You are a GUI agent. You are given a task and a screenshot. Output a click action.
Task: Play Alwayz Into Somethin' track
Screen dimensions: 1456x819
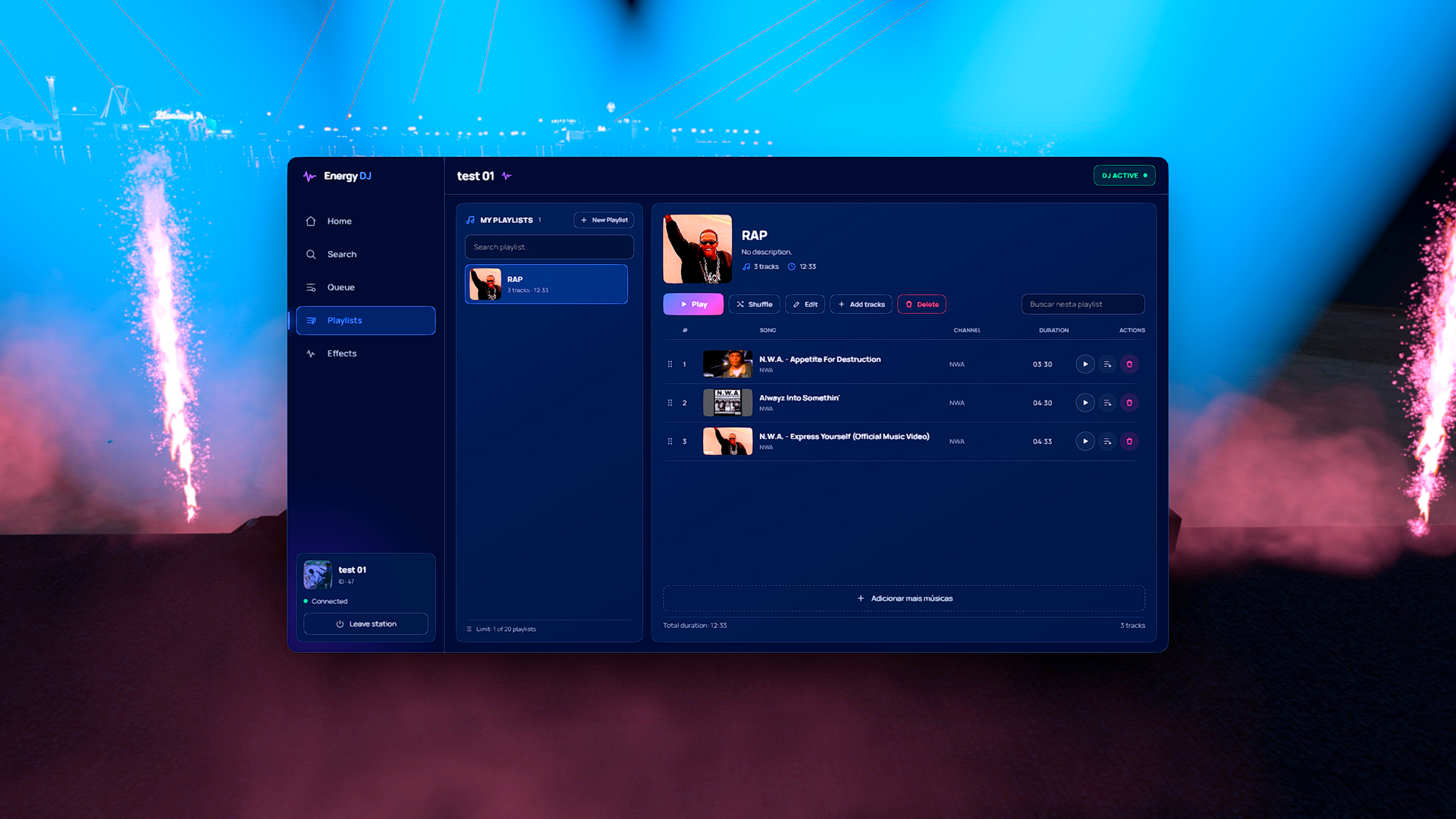[1085, 403]
